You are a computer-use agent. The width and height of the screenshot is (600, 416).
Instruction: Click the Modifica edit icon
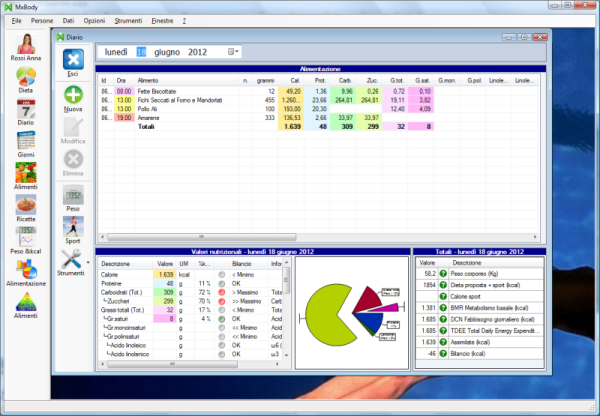point(73,127)
